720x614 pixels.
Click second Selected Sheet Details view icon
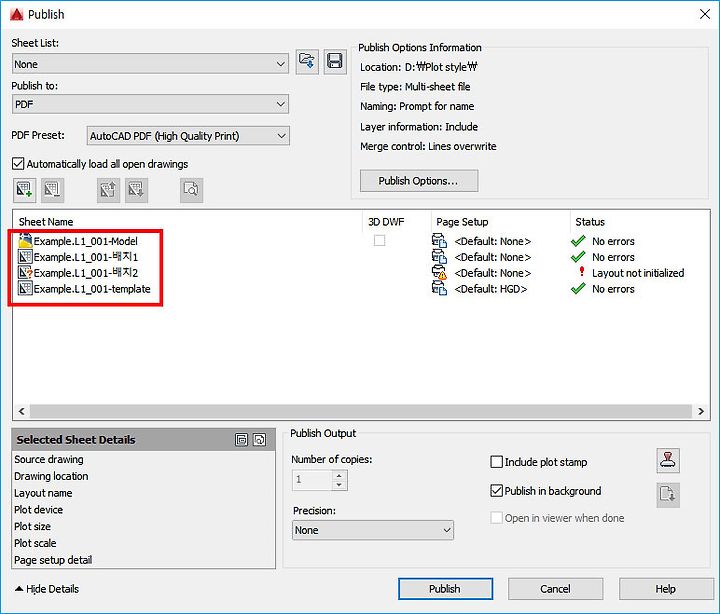point(259,439)
